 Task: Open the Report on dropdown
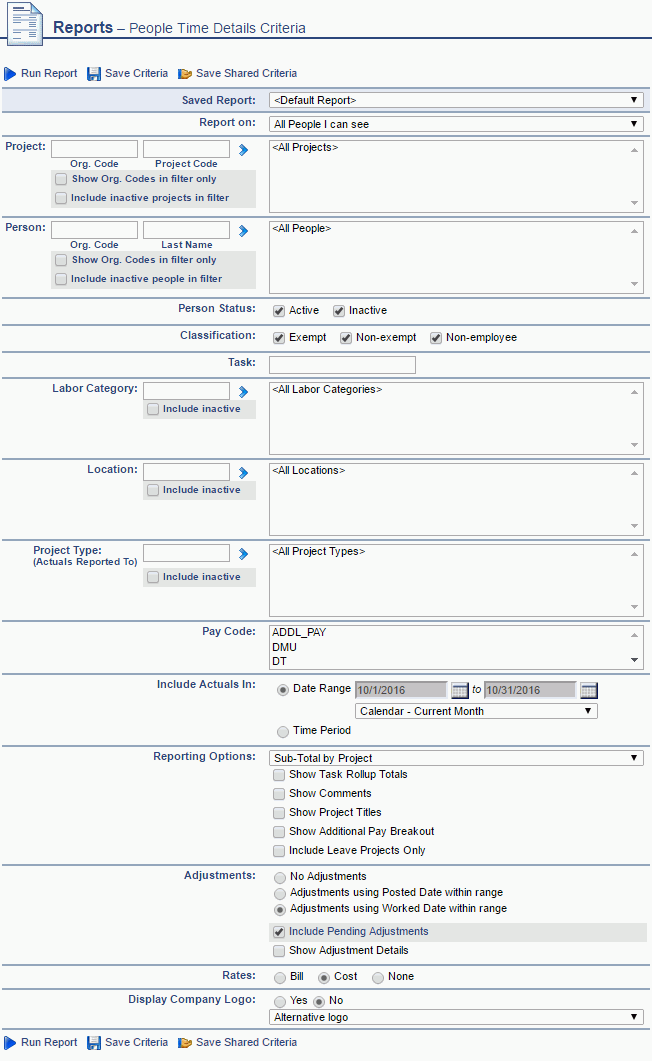tap(456, 124)
